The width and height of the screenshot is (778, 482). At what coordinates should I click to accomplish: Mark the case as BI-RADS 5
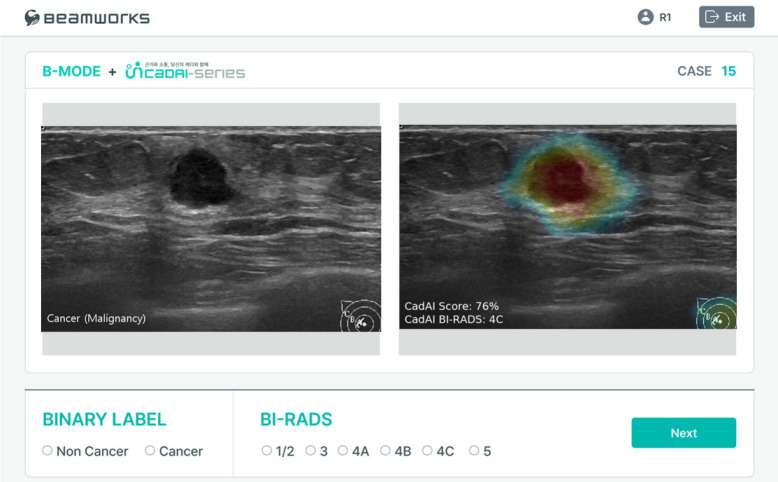[x=474, y=451]
